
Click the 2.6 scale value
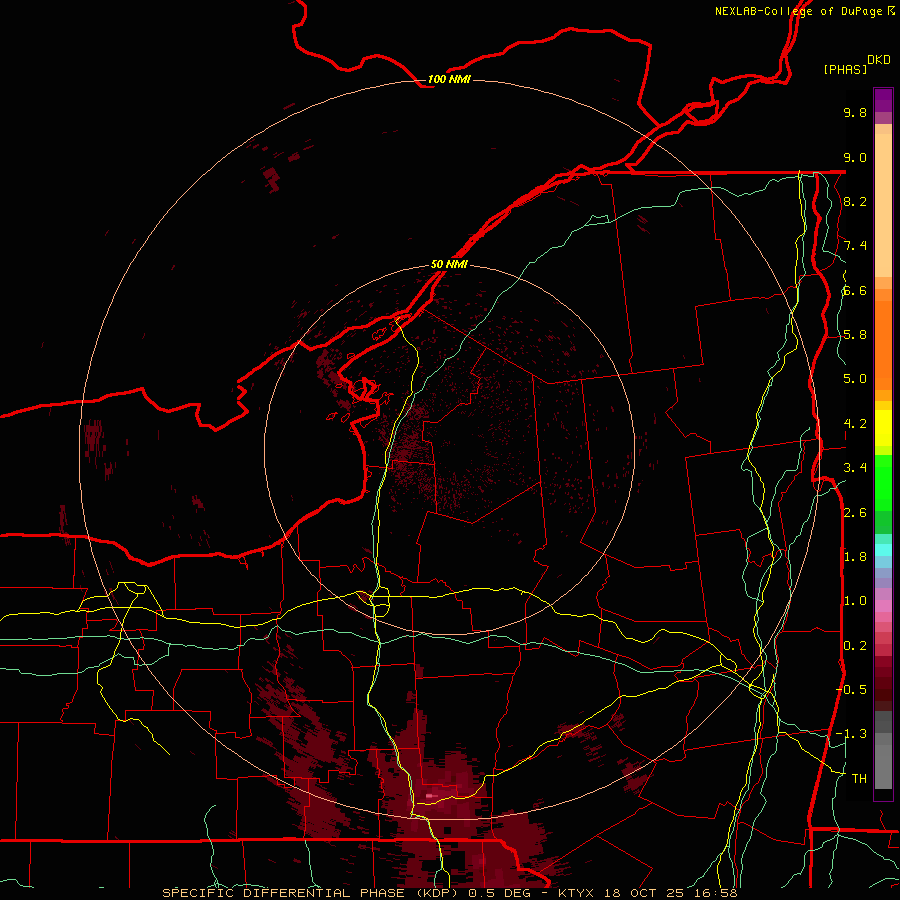[x=855, y=513]
